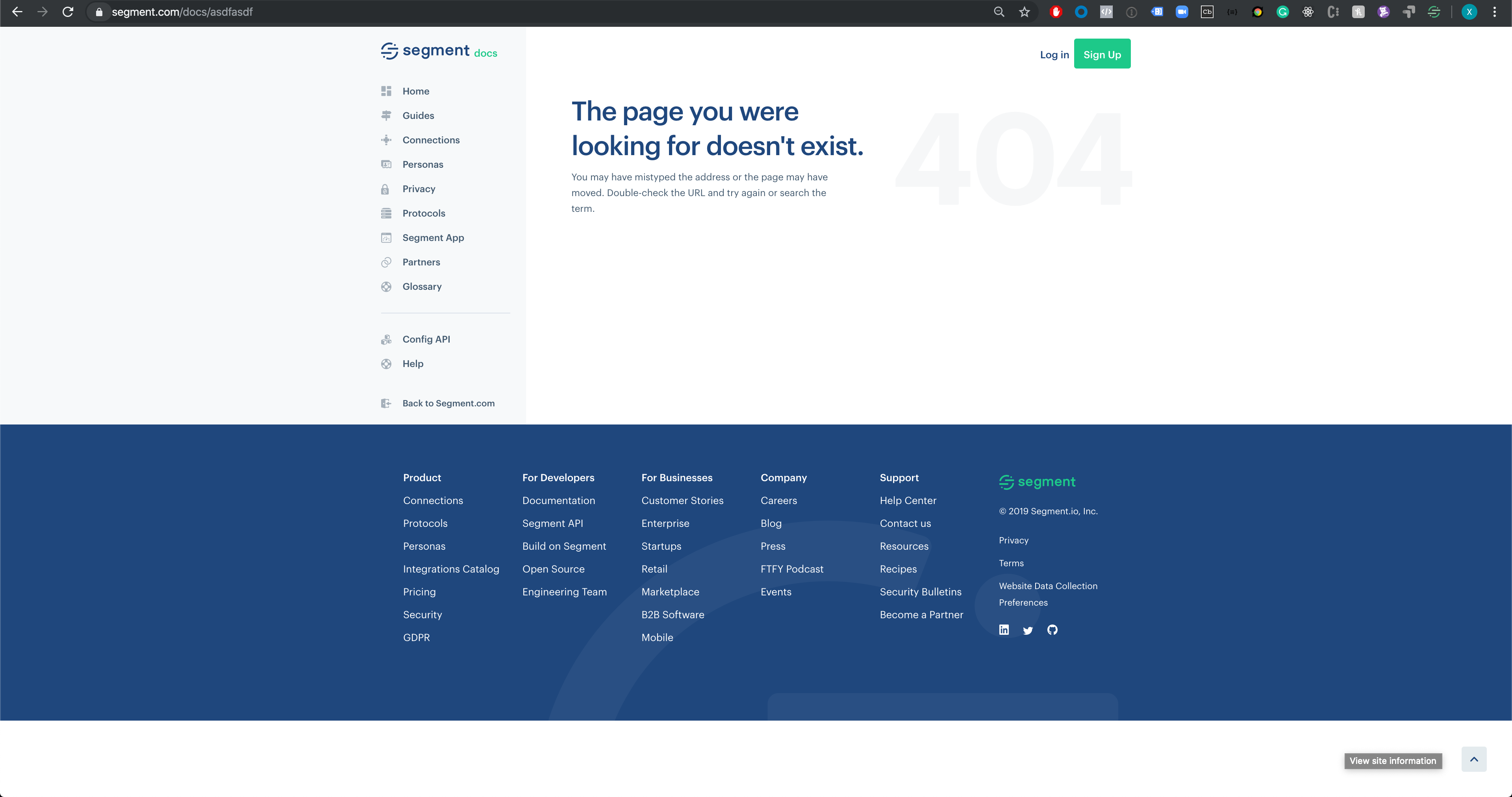Open Engineering Team footer link

(x=564, y=592)
